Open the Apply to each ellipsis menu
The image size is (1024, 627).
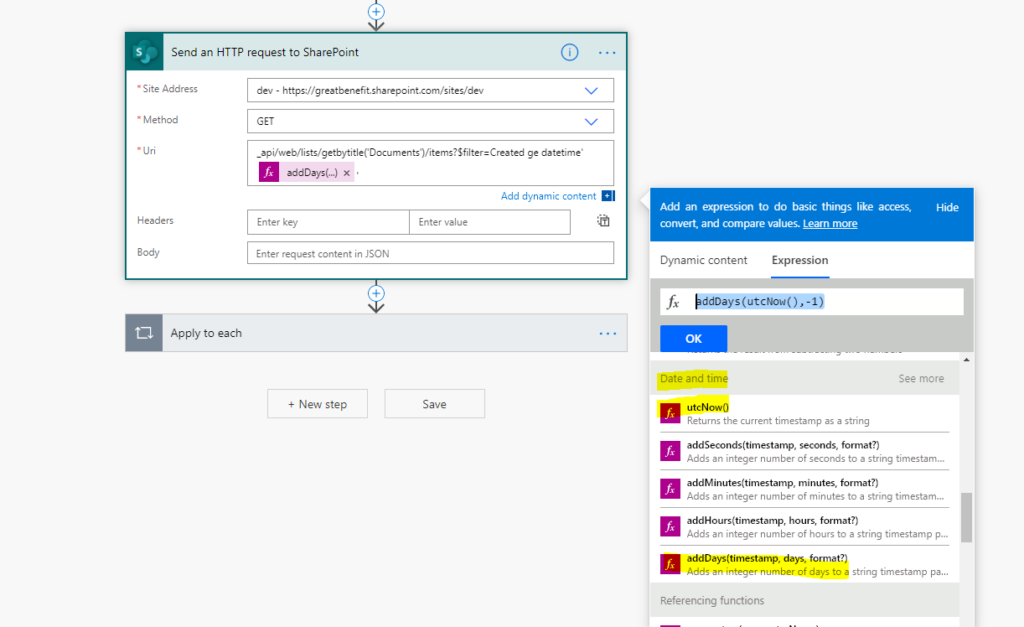[608, 334]
